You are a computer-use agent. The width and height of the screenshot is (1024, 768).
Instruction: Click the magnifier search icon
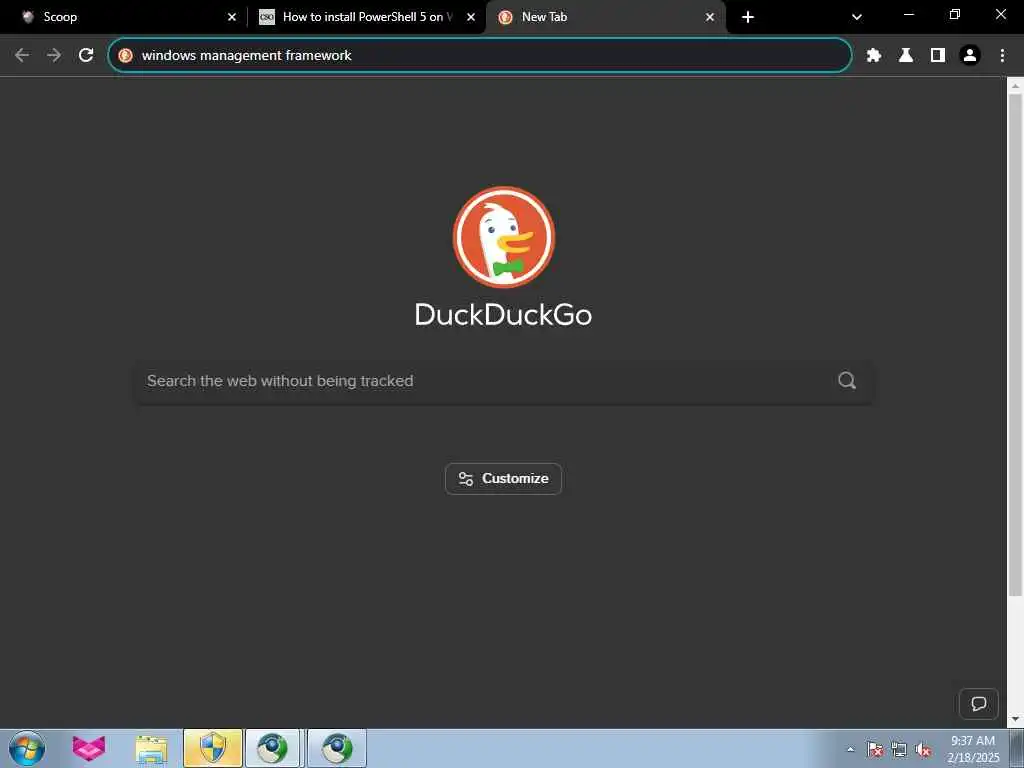pos(846,381)
